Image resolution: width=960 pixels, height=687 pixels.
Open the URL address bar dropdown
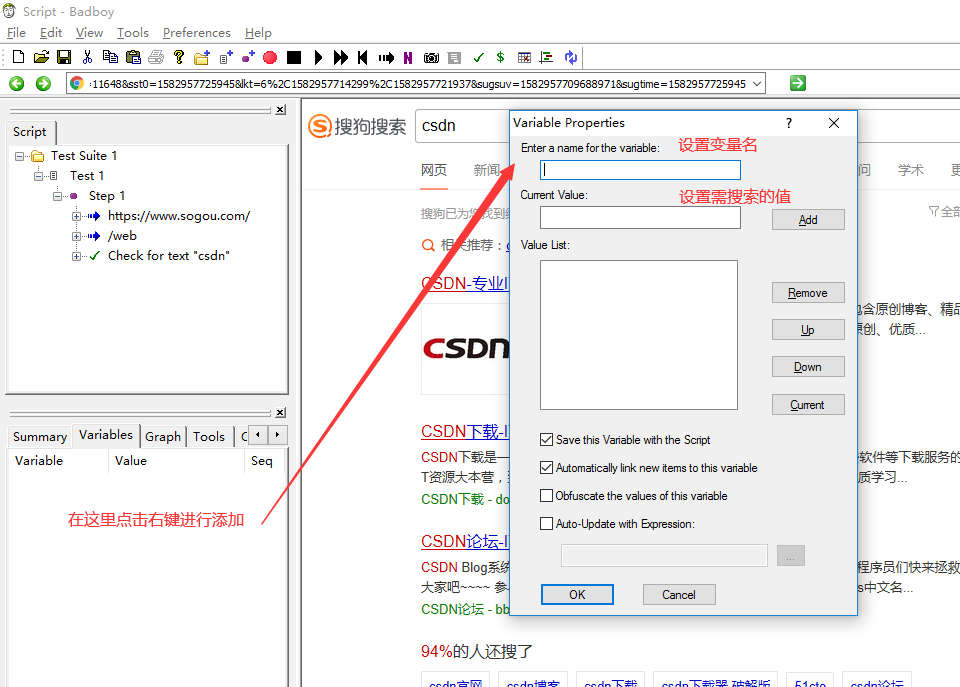click(x=757, y=83)
